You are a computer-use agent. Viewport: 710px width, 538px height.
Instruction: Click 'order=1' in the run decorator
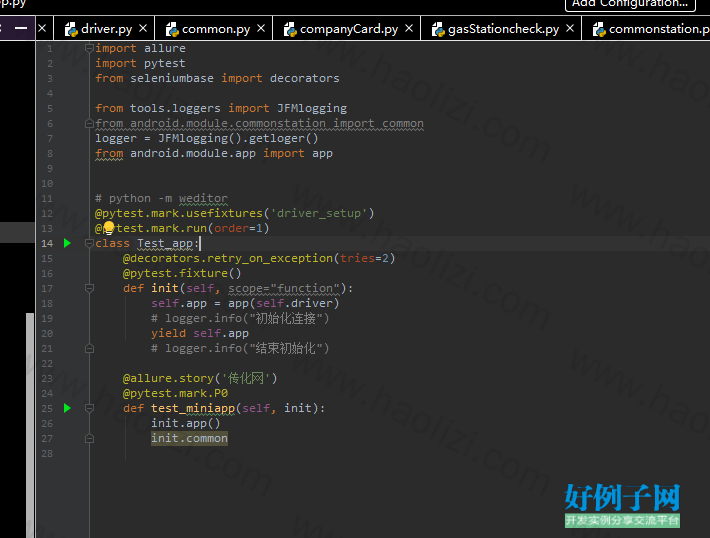(x=238, y=228)
